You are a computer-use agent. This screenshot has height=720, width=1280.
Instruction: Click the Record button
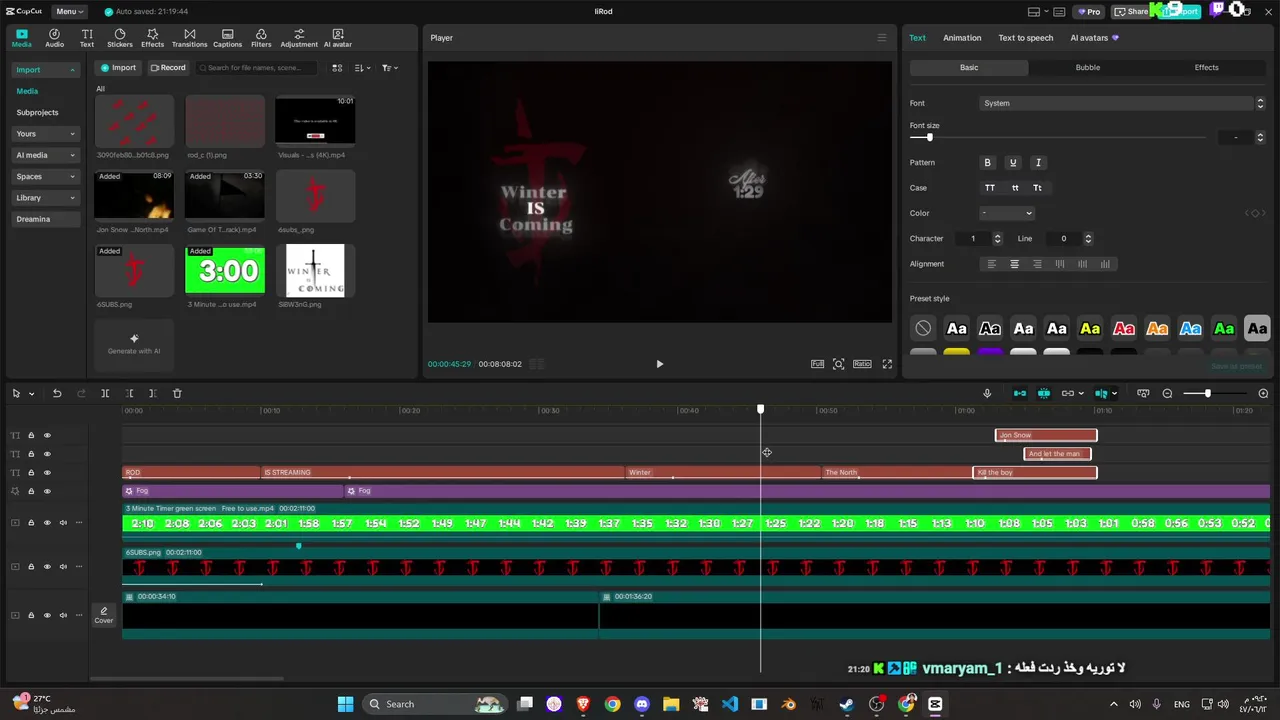168,68
